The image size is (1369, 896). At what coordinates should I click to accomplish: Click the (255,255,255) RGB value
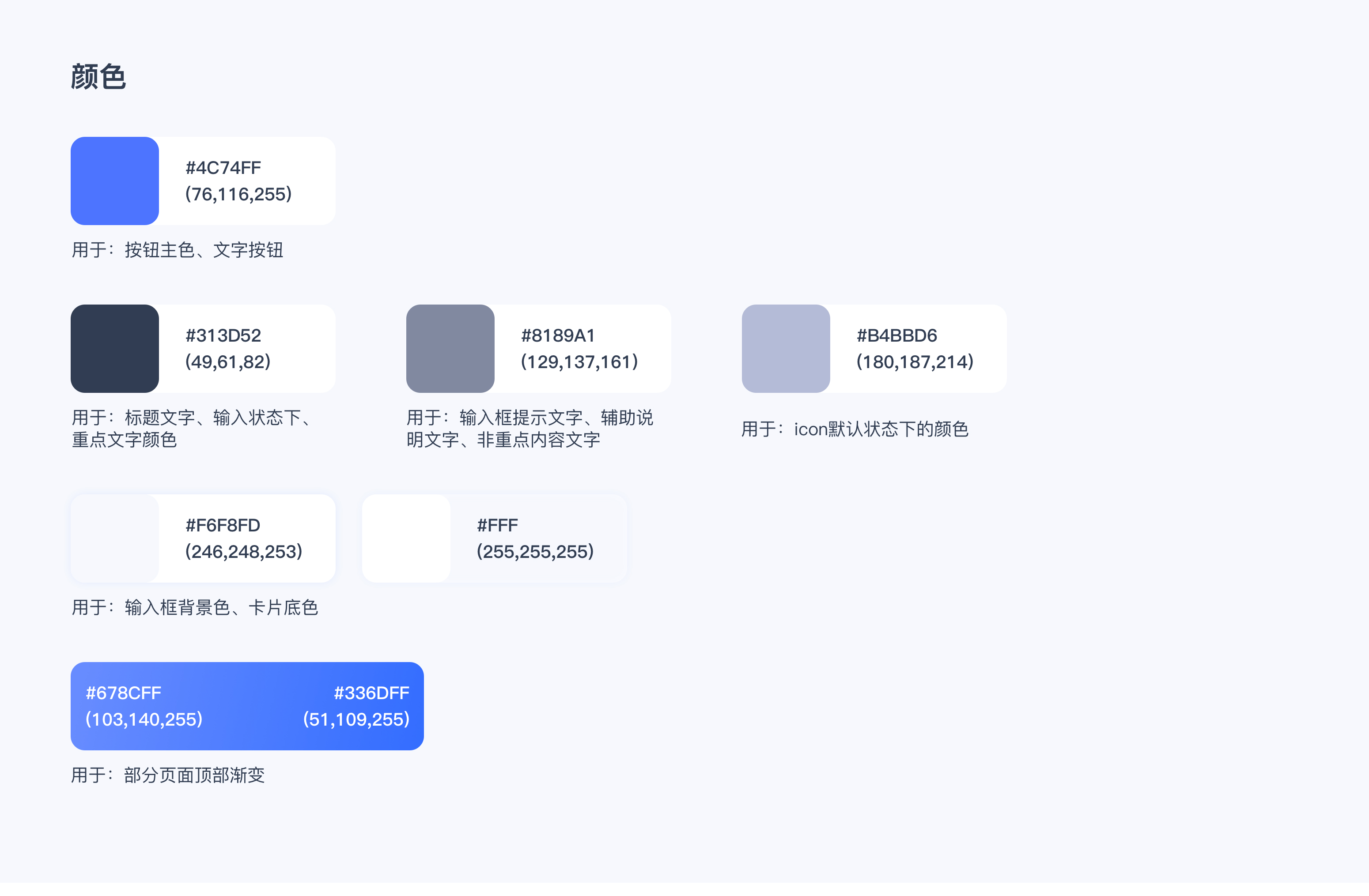click(535, 552)
